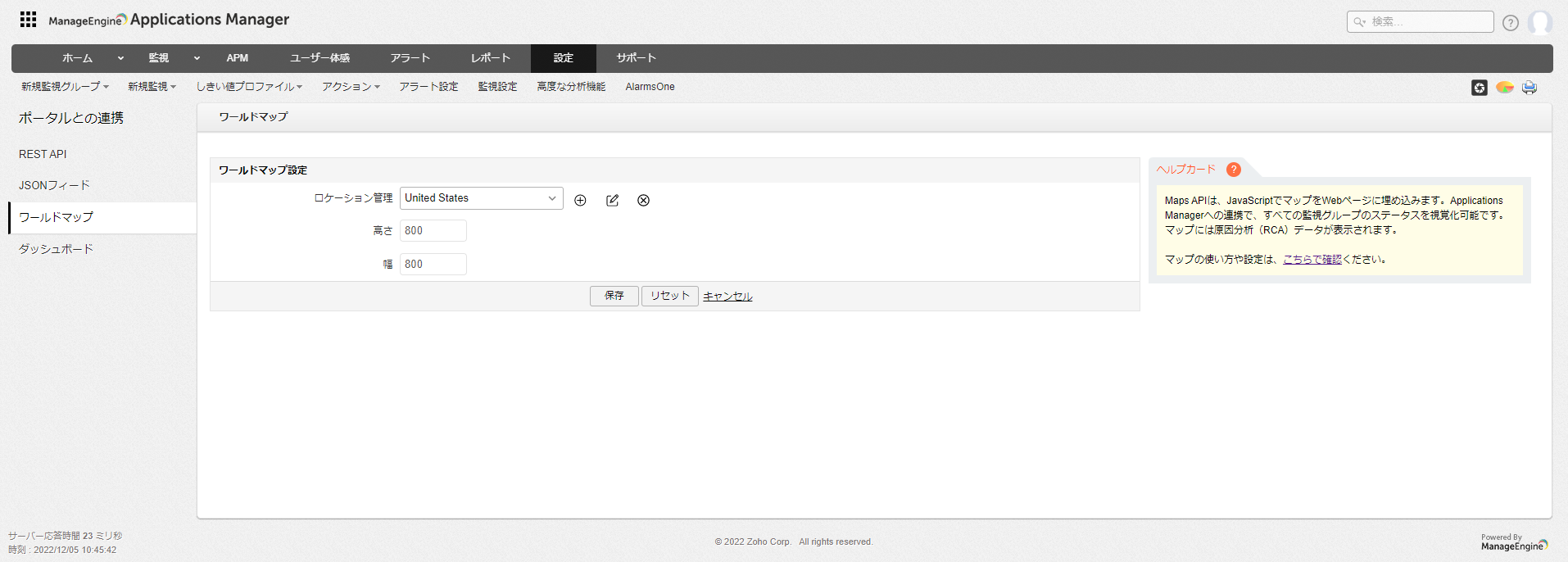Go to the 監視 tab

(159, 58)
